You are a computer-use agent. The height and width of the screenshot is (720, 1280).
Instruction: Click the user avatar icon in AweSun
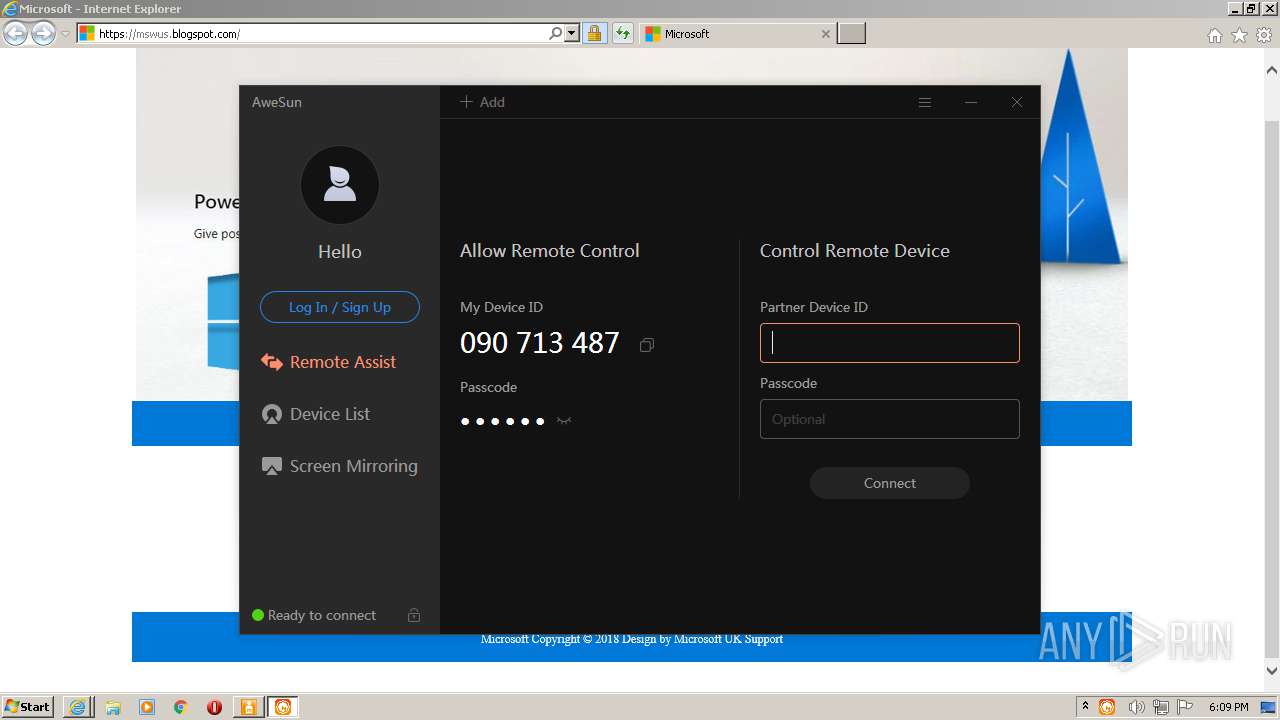[340, 185]
